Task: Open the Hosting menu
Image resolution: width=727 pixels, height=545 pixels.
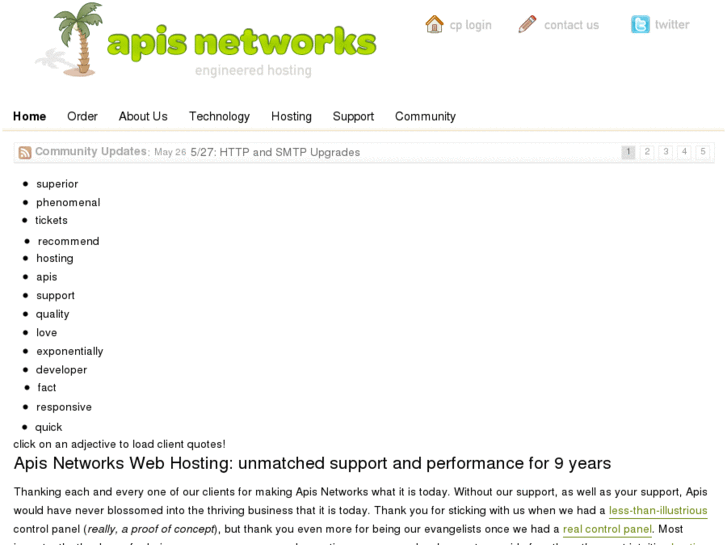Action: click(291, 116)
